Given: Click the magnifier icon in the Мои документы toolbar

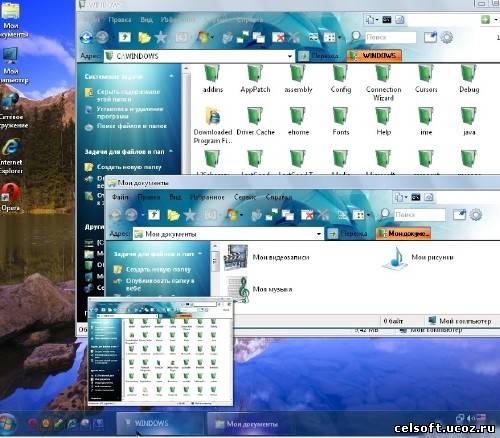Looking at the screenshot, I should click(x=385, y=214).
